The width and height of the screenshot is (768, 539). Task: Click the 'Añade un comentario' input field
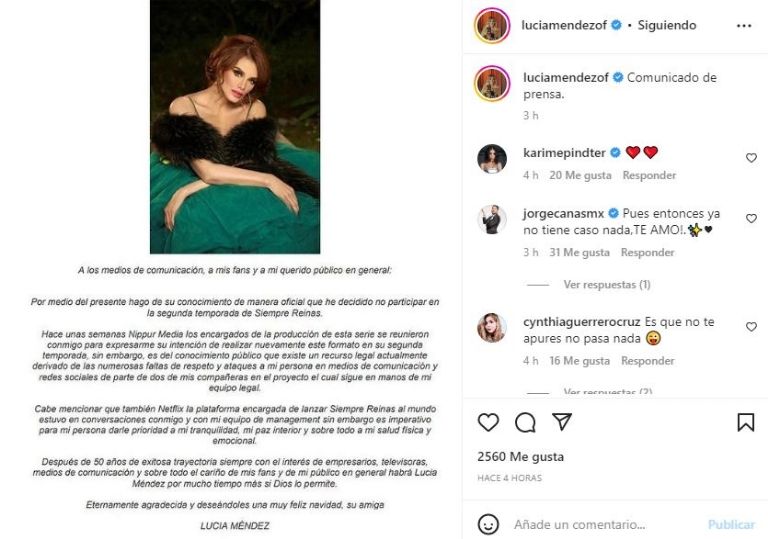pyautogui.click(x=600, y=524)
